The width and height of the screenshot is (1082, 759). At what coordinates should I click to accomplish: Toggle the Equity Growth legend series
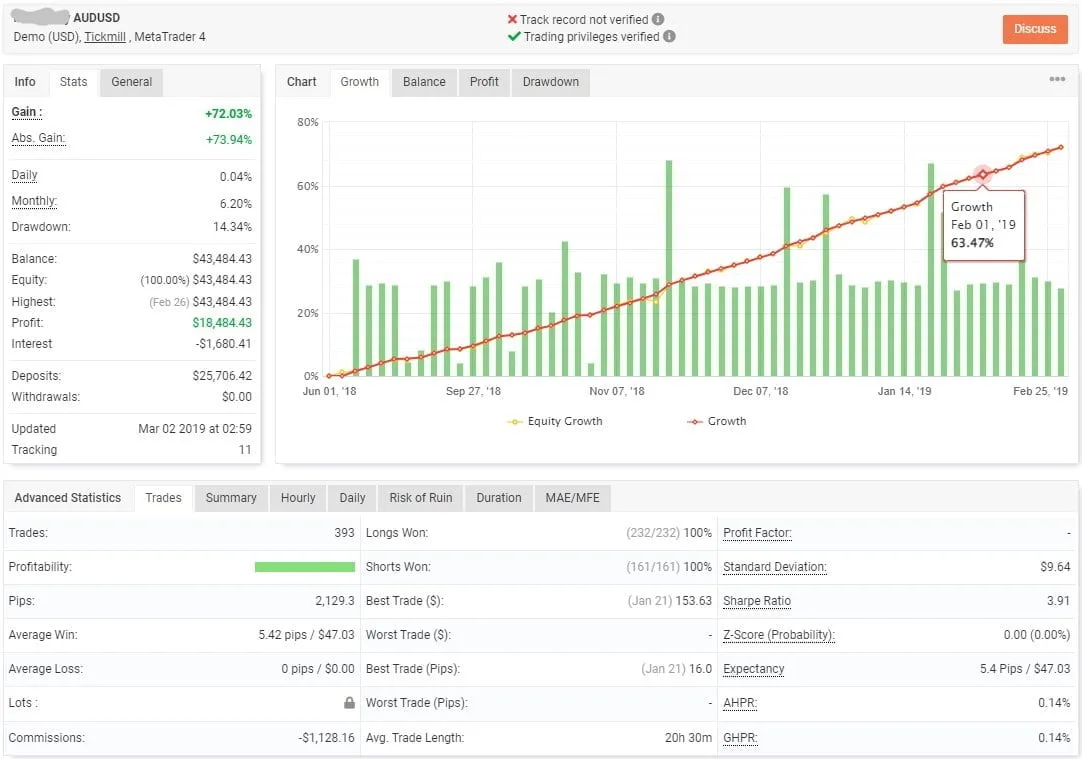coord(555,421)
